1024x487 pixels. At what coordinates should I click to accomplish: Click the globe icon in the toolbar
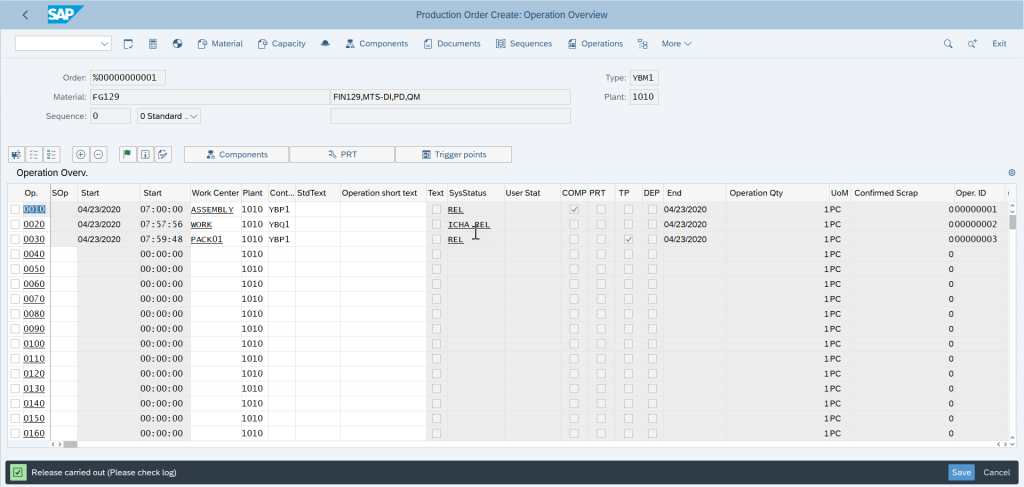pyautogui.click(x=177, y=44)
